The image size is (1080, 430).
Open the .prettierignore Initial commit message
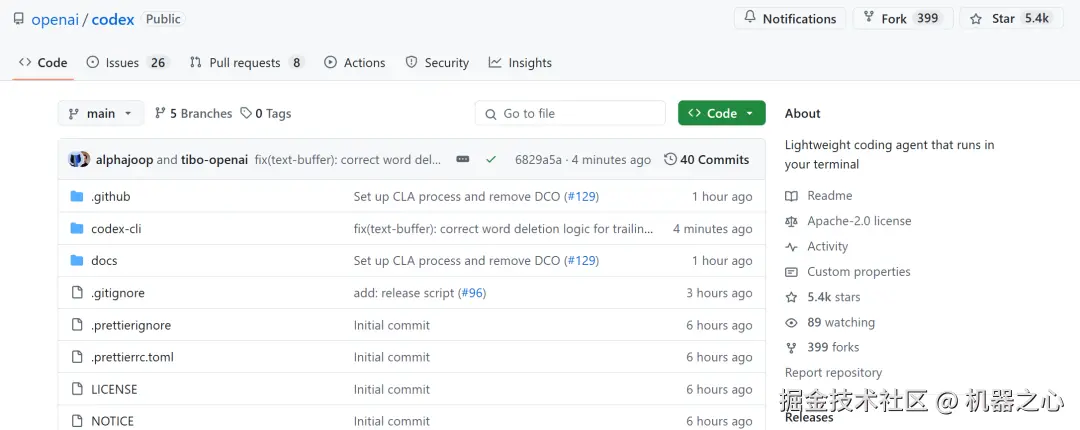point(392,325)
